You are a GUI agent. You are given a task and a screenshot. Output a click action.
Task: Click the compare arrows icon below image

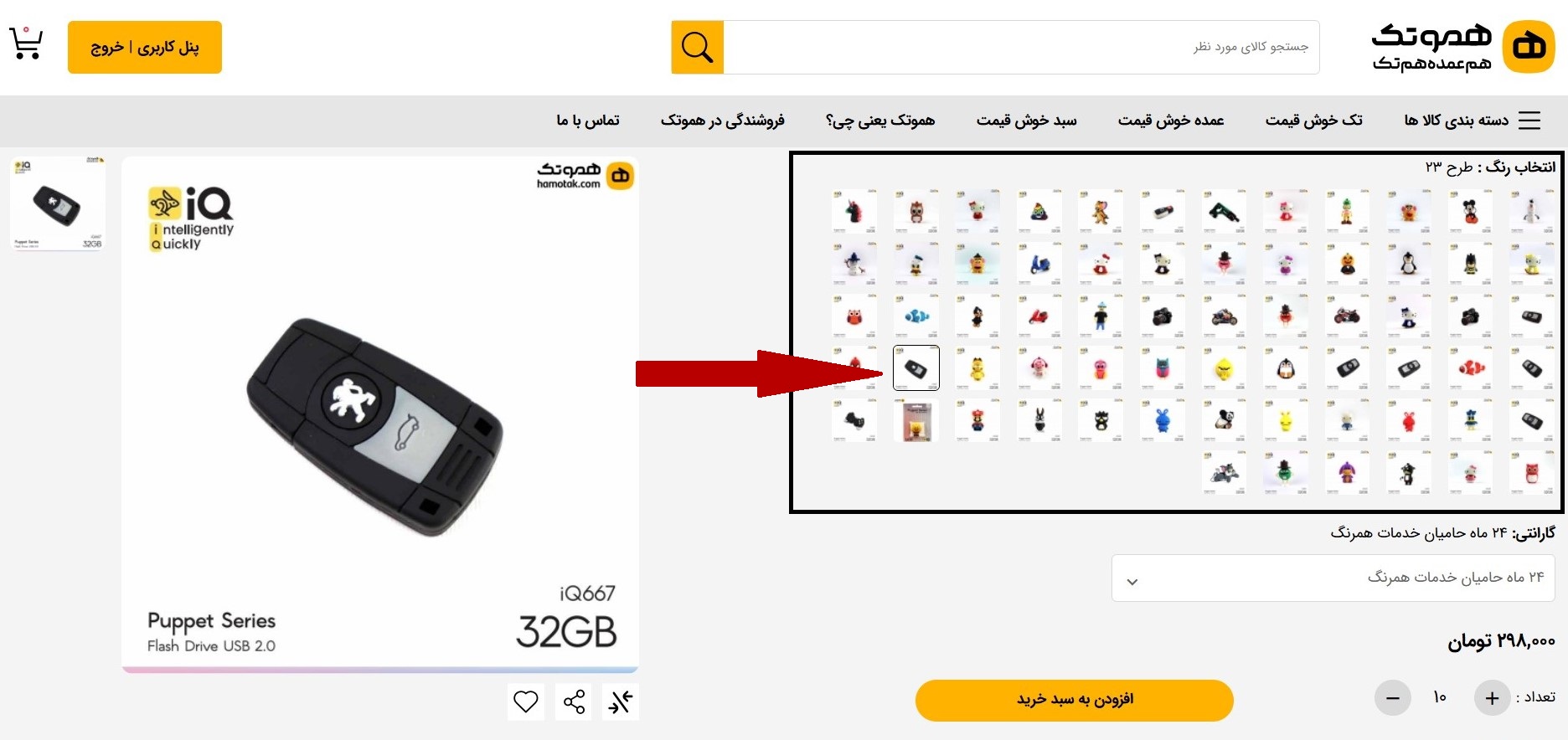pyautogui.click(x=621, y=701)
